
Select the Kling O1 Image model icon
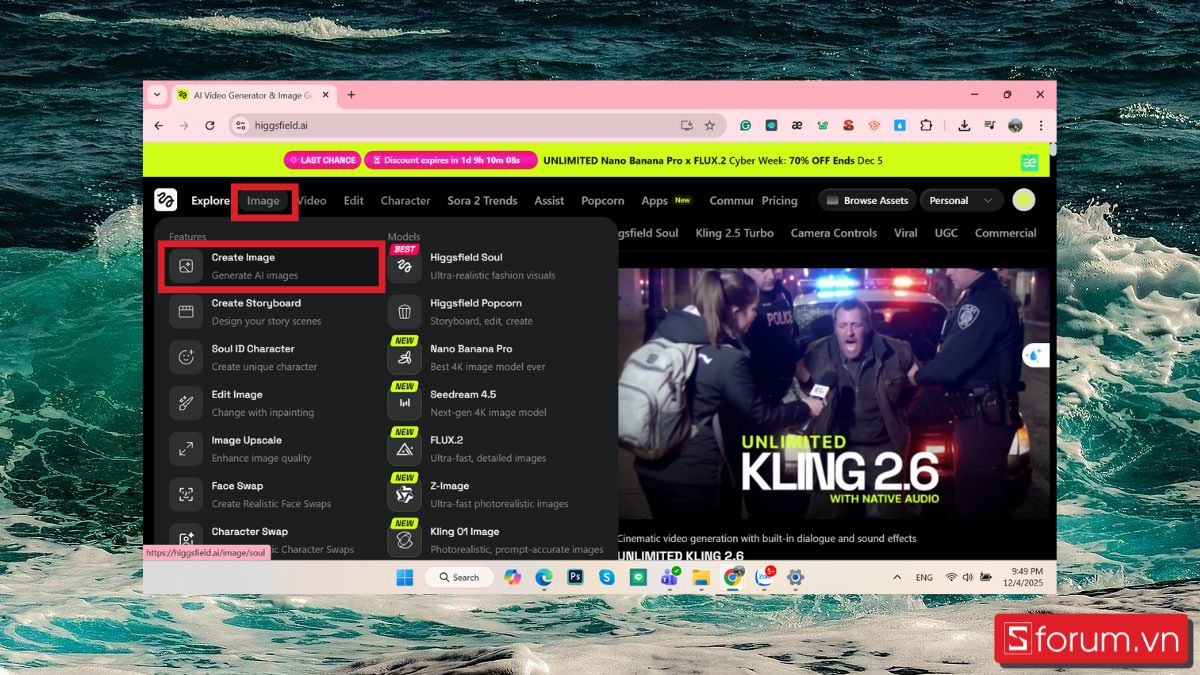tap(404, 540)
